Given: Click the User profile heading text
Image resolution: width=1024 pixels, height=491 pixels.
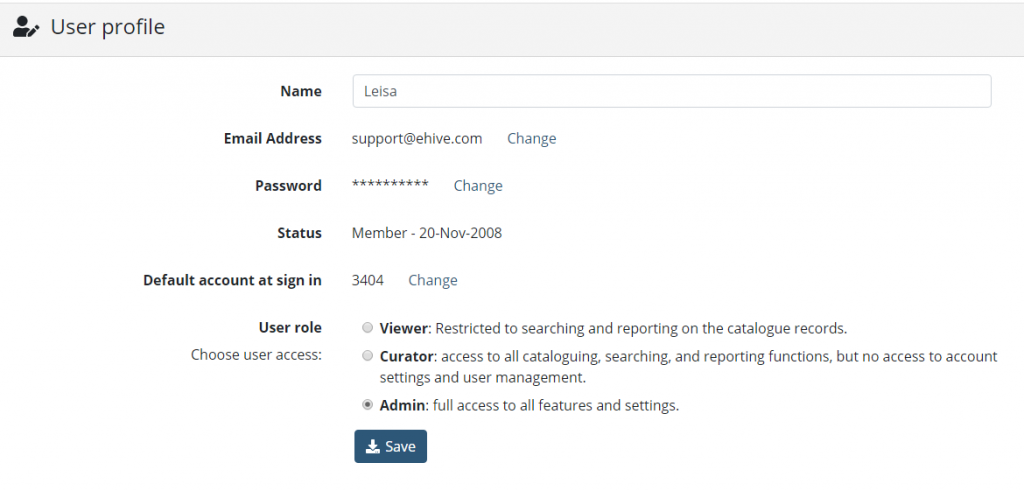Looking at the screenshot, I should point(108,27).
